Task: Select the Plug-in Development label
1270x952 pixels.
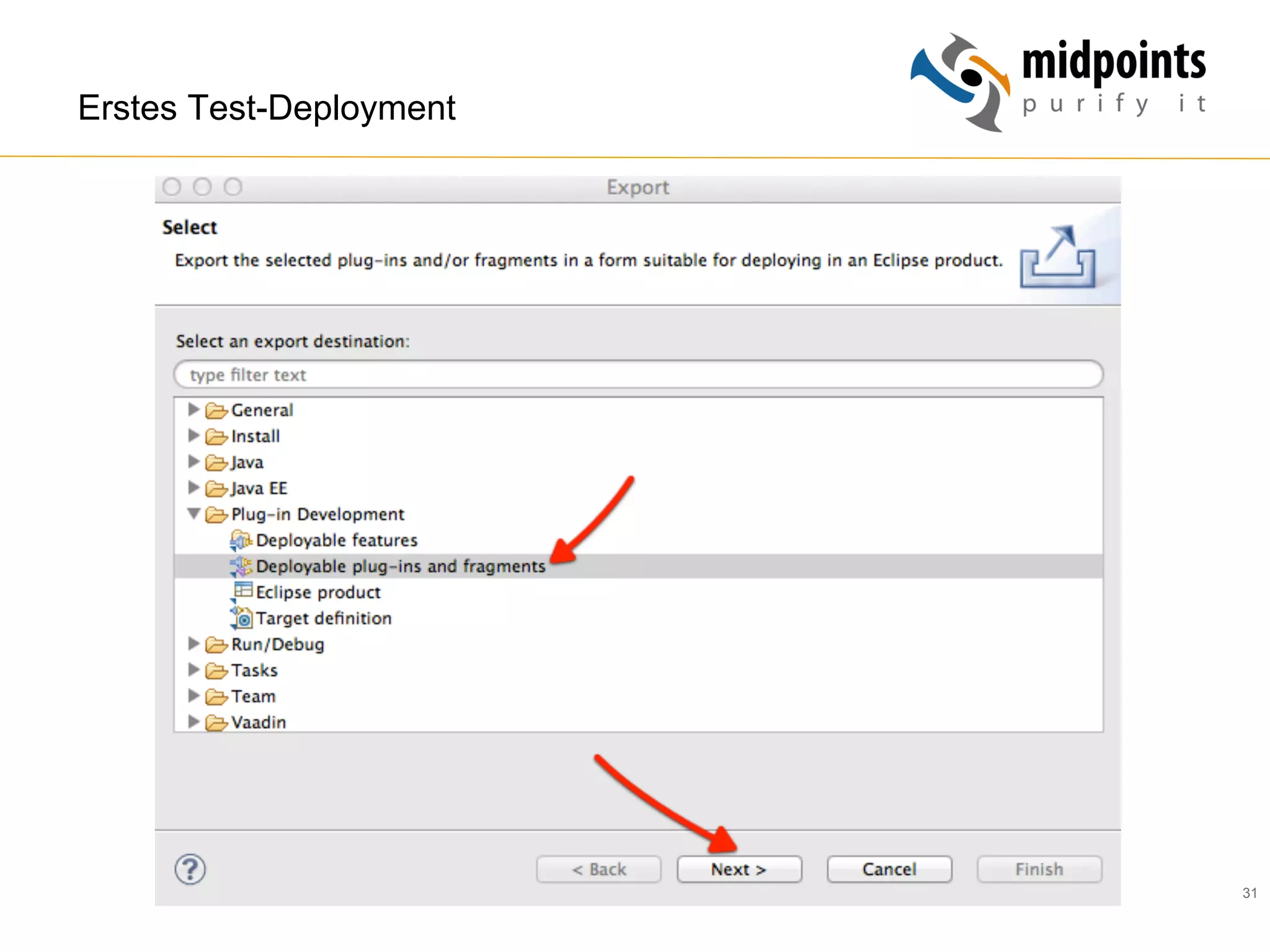Action: [317, 514]
